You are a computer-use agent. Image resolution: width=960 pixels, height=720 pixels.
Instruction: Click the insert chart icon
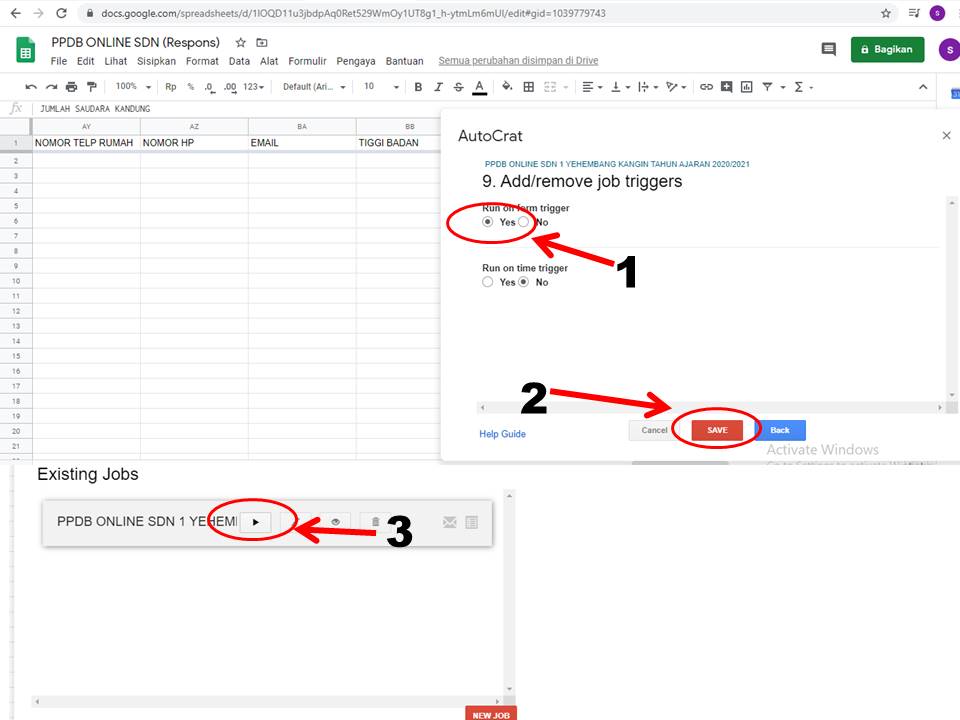coord(747,87)
